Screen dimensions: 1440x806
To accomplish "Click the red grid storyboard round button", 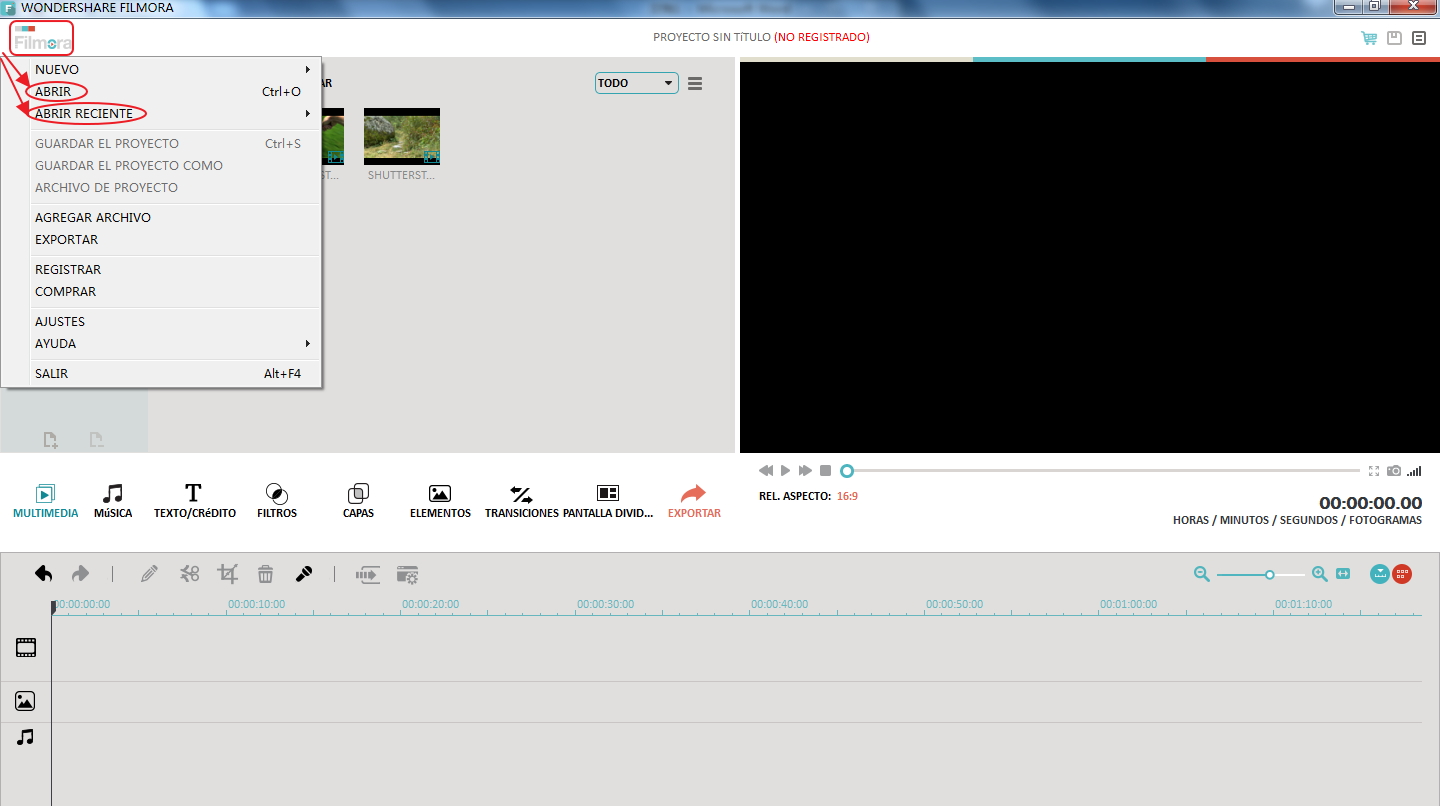I will (1402, 574).
